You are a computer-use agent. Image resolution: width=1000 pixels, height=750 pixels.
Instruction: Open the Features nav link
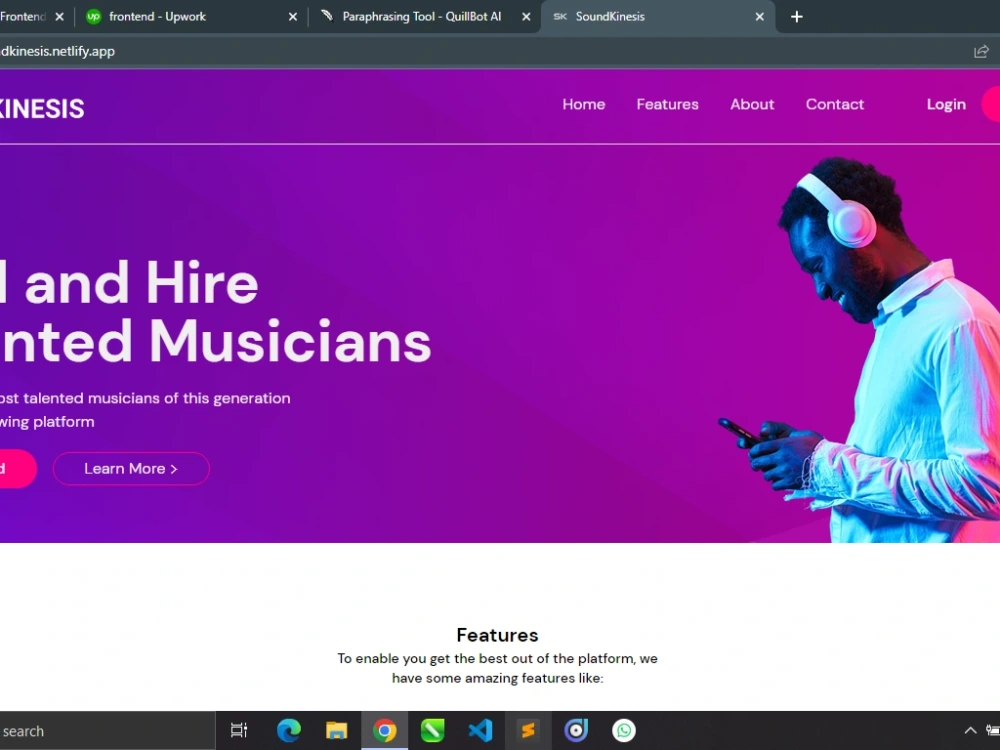point(667,104)
